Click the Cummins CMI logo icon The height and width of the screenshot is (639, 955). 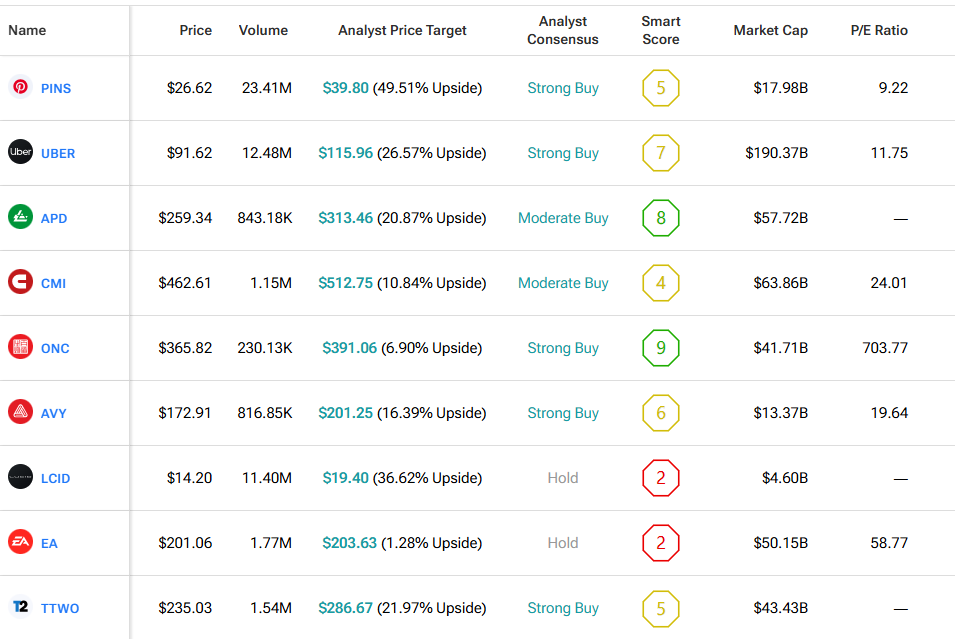pyautogui.click(x=20, y=283)
